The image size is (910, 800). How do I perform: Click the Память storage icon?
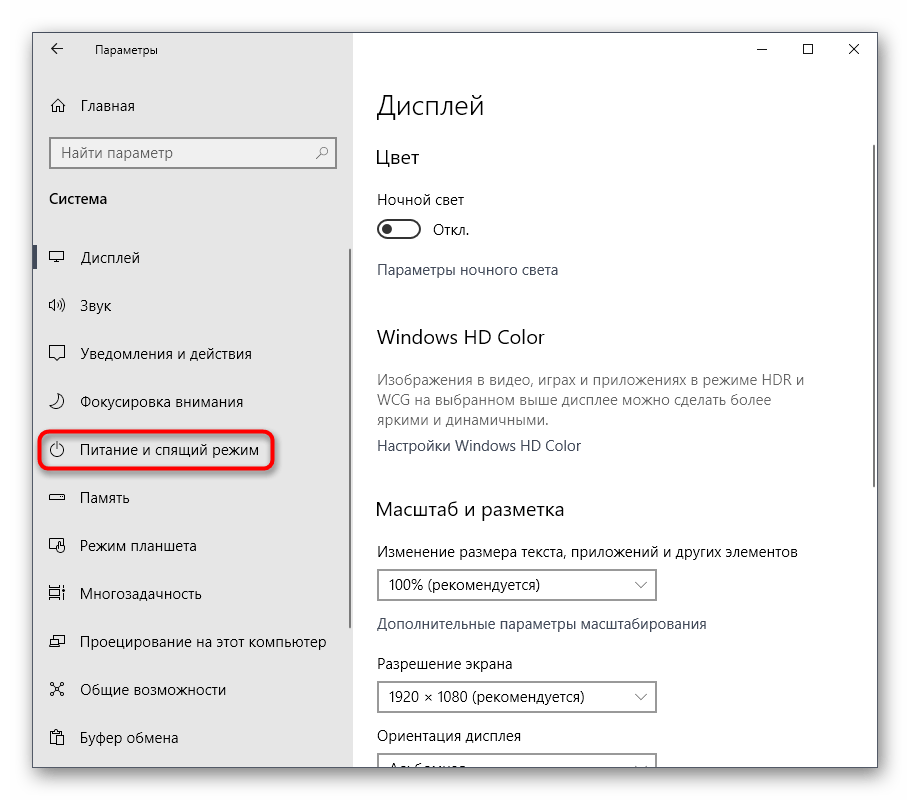tap(58, 498)
